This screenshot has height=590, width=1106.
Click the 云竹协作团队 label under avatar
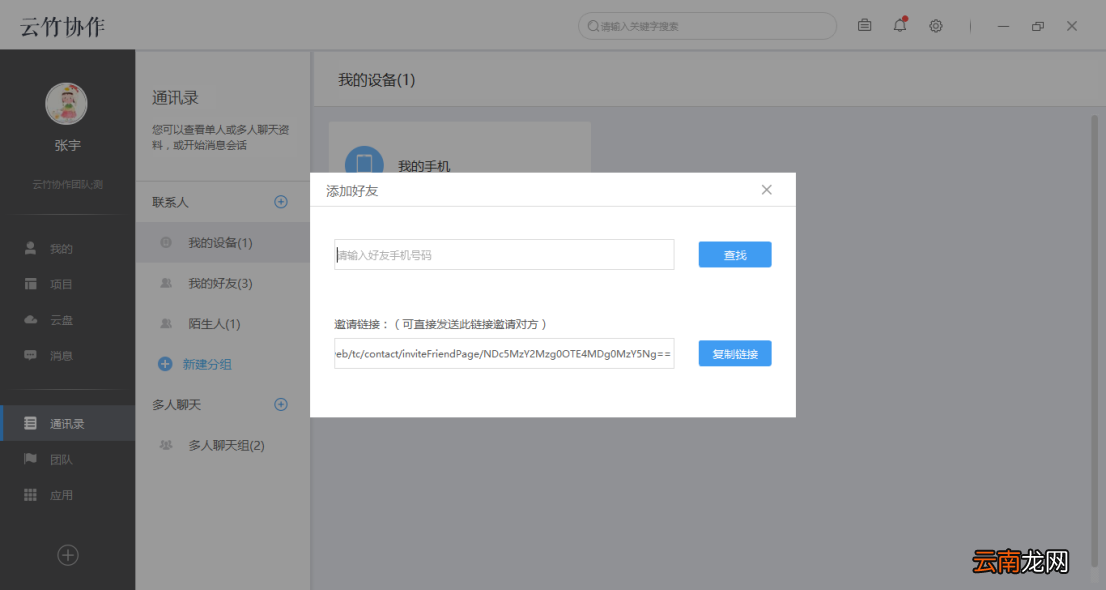[68, 184]
